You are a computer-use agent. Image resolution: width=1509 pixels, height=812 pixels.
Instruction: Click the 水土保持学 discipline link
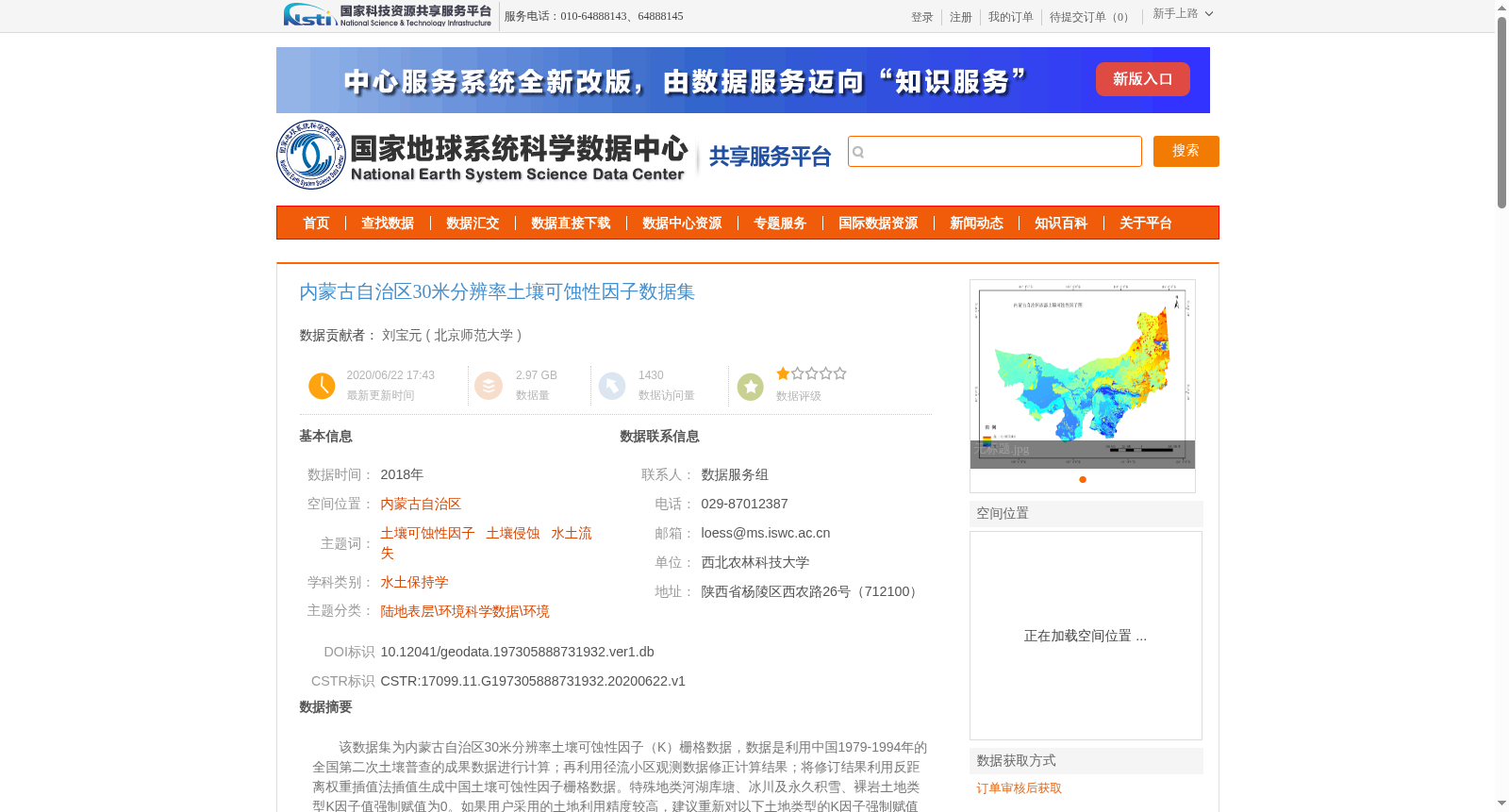(x=414, y=582)
